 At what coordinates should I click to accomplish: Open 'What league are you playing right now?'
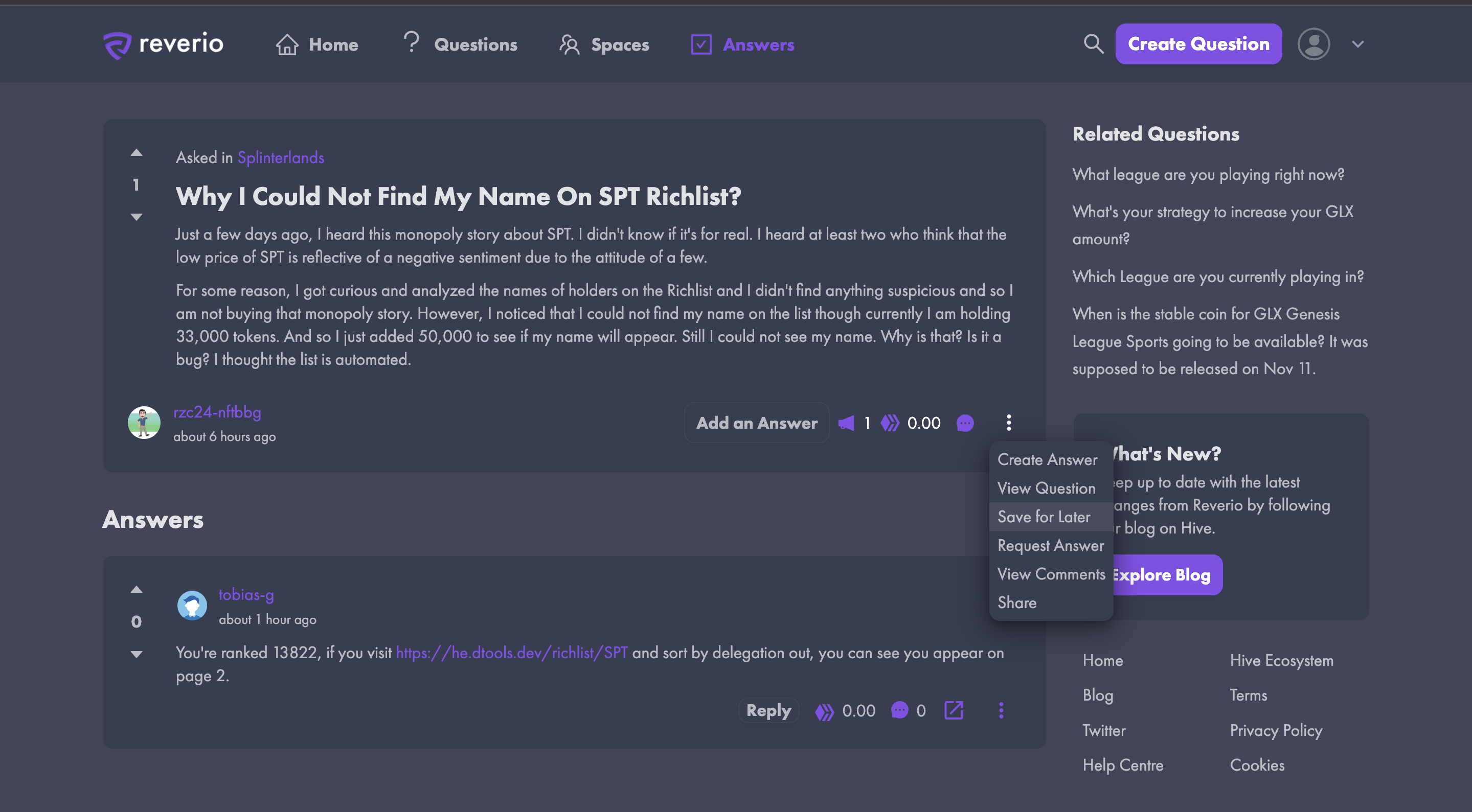(1208, 174)
